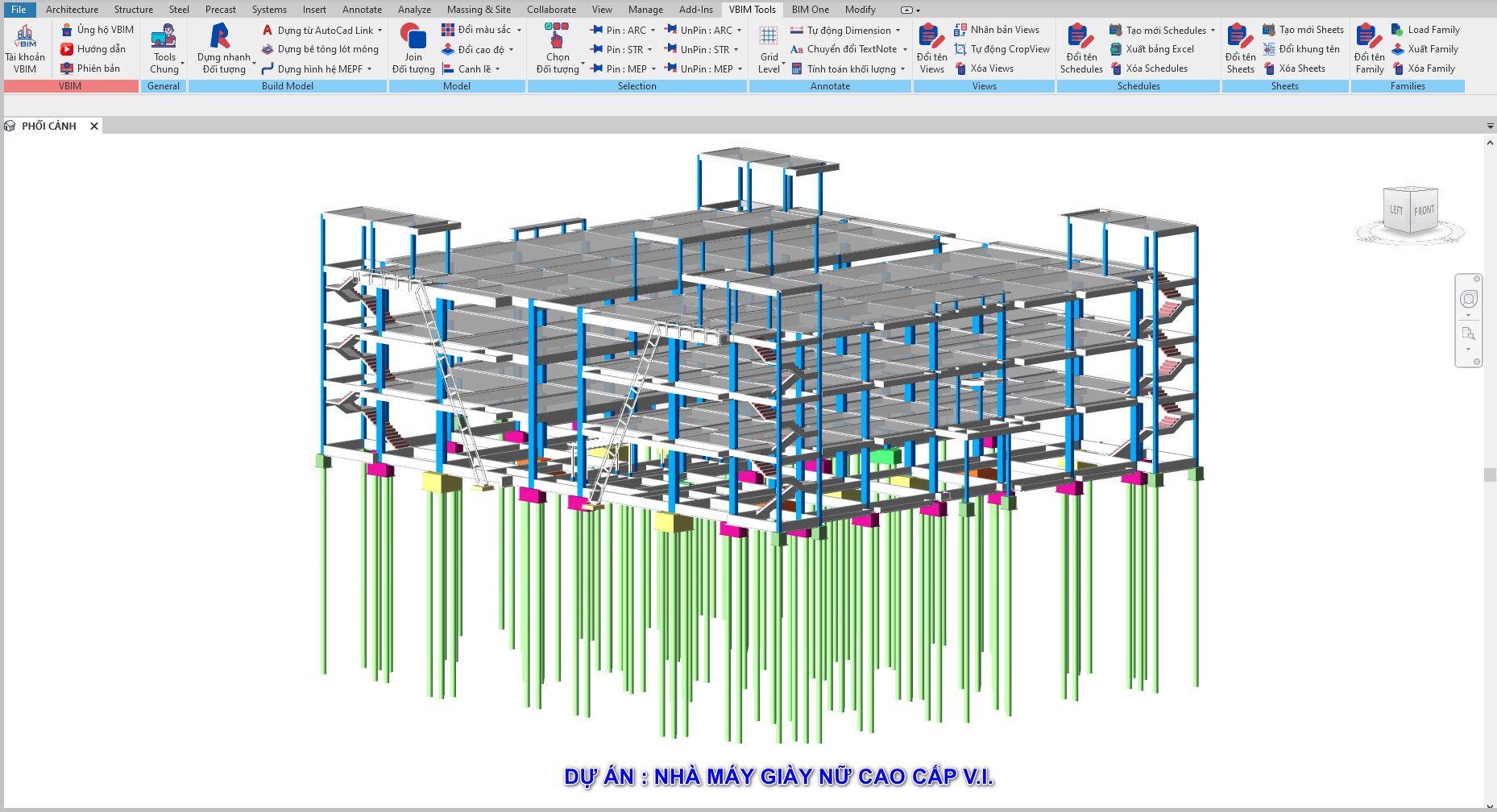Expand the Đổi màu sắc dropdown
Viewport: 1497px width, 812px height.
coord(519,30)
